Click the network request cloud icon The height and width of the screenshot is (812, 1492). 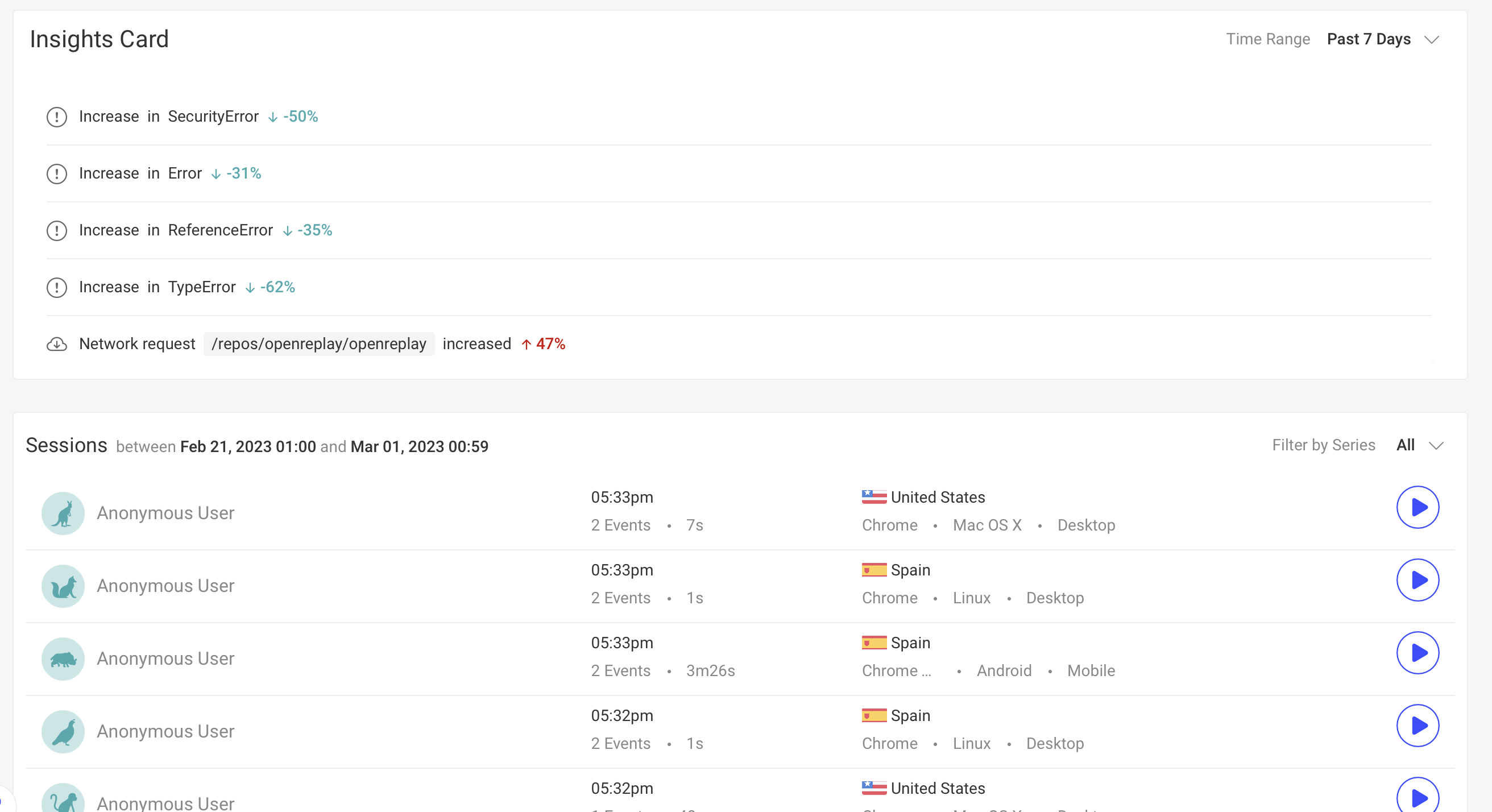pos(57,344)
